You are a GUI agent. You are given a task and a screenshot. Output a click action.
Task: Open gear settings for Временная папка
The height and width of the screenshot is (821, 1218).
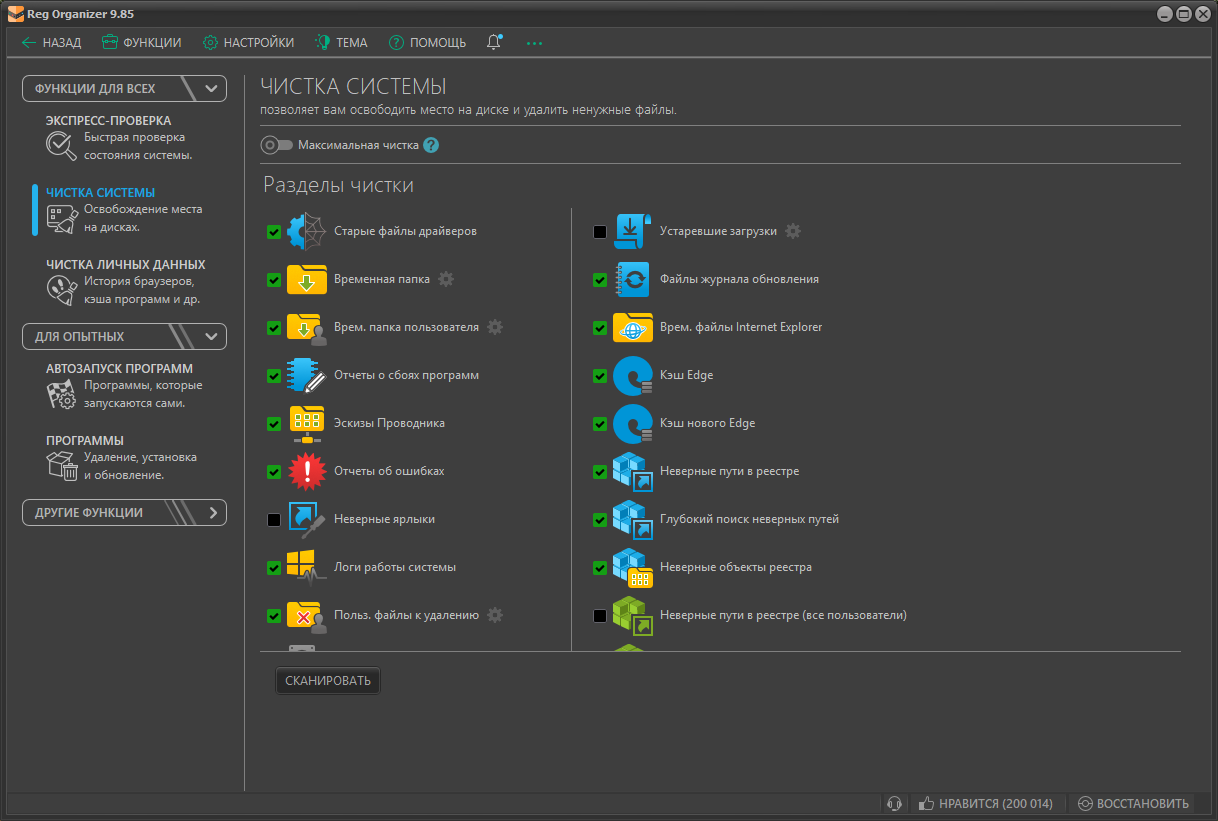446,279
